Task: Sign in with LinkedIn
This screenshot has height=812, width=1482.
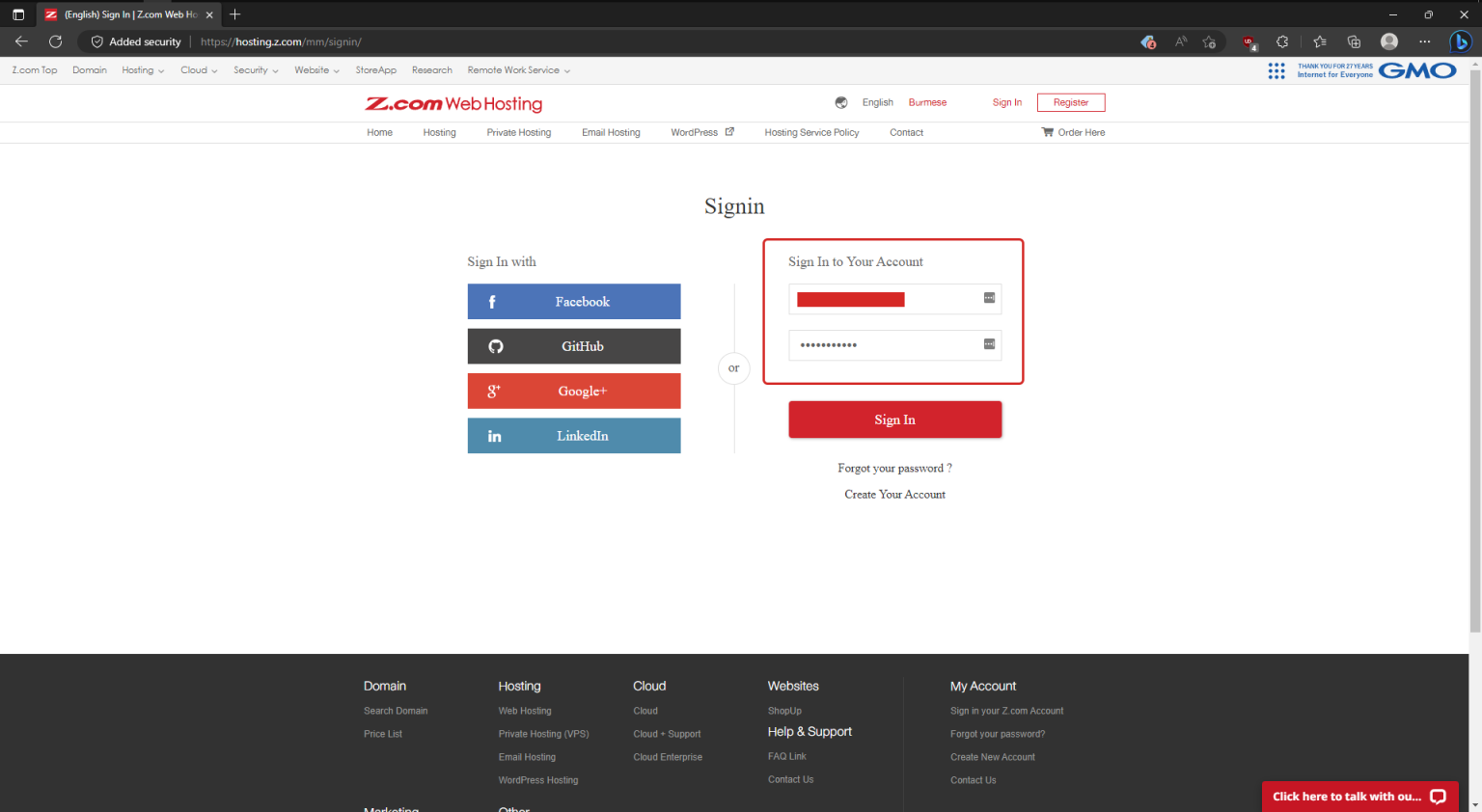Action: coord(574,436)
